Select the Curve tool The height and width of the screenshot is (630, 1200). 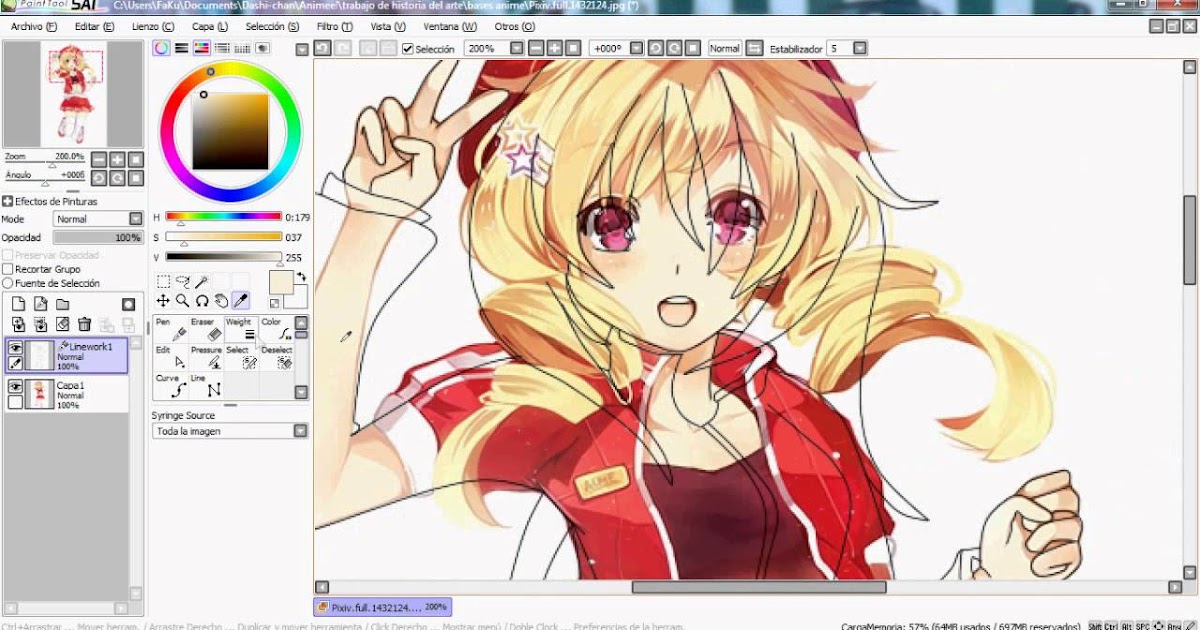pos(171,385)
